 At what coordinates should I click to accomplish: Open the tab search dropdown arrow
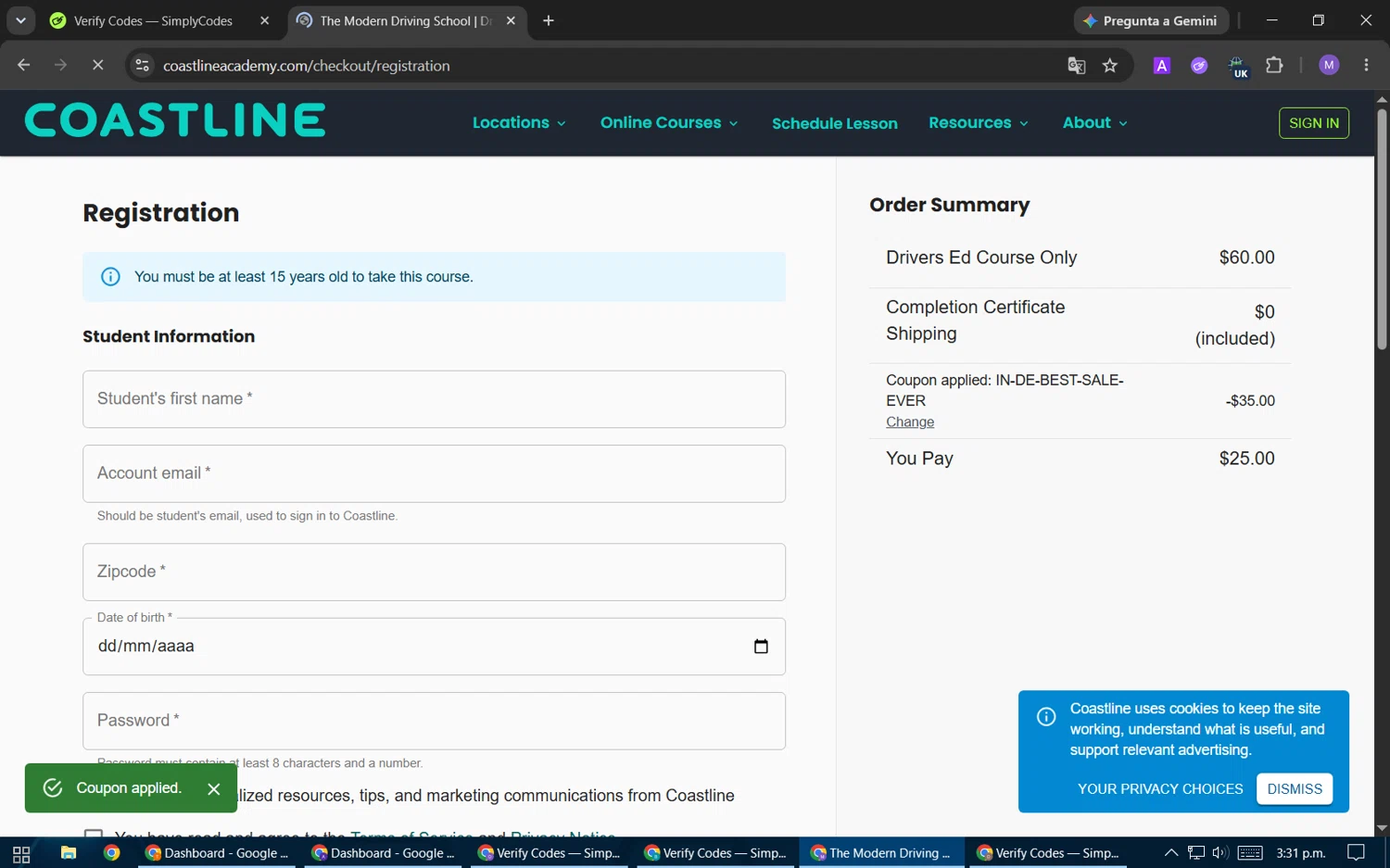[x=20, y=20]
